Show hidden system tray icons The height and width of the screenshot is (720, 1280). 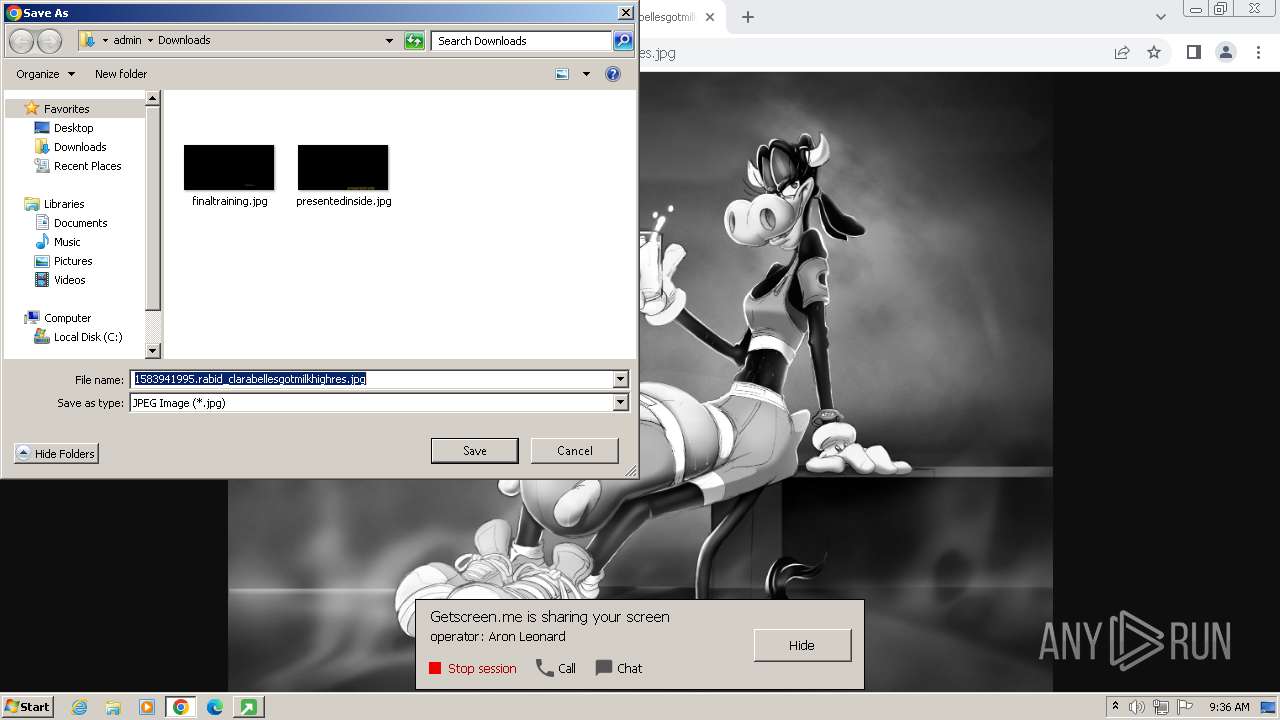(x=1115, y=707)
